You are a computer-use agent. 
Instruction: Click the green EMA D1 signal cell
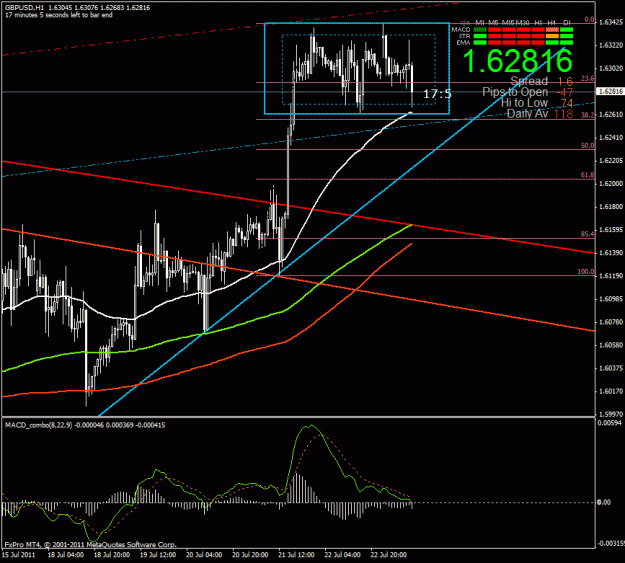point(566,43)
